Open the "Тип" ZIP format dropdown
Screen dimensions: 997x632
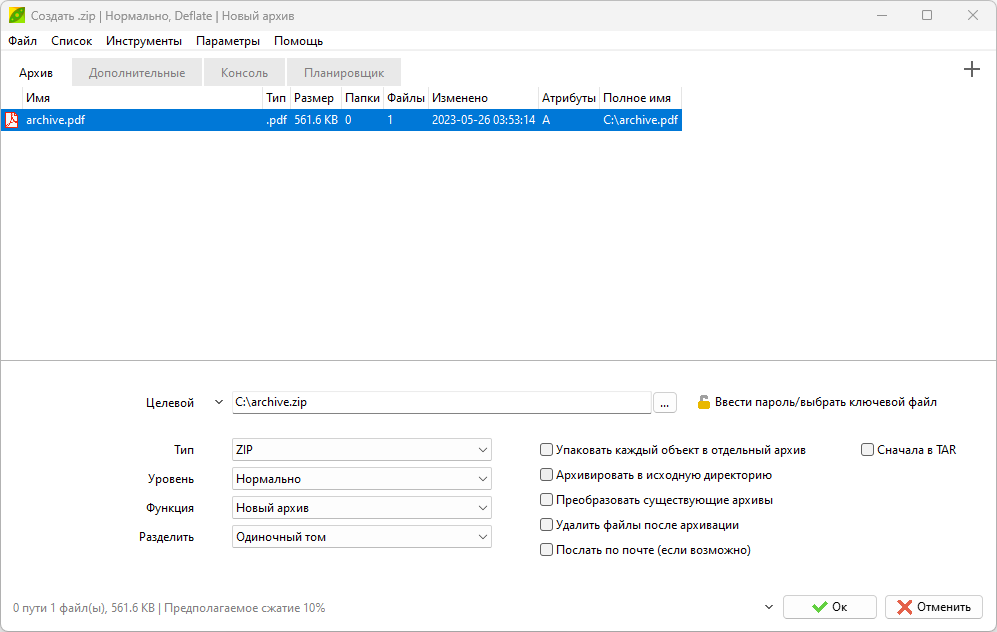point(361,450)
